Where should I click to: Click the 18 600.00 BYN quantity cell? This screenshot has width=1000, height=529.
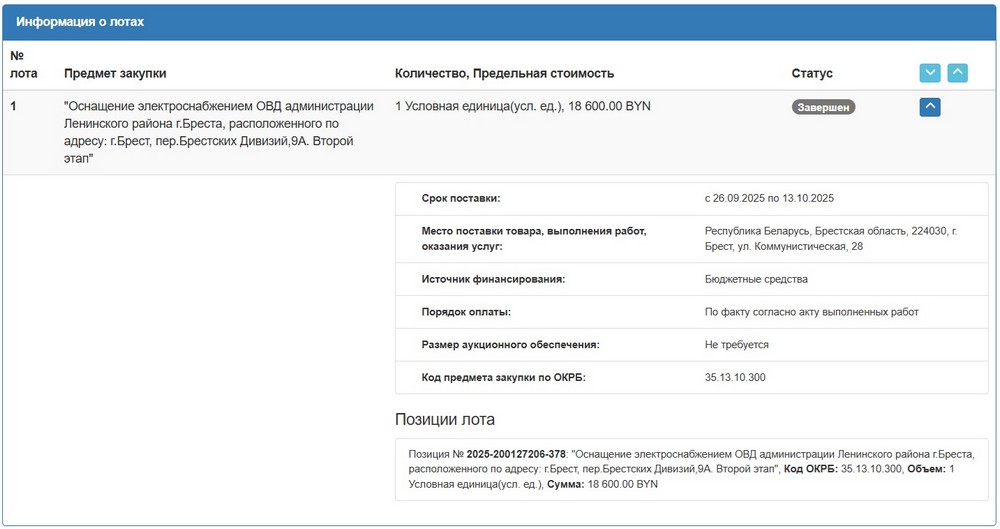(x=522, y=106)
